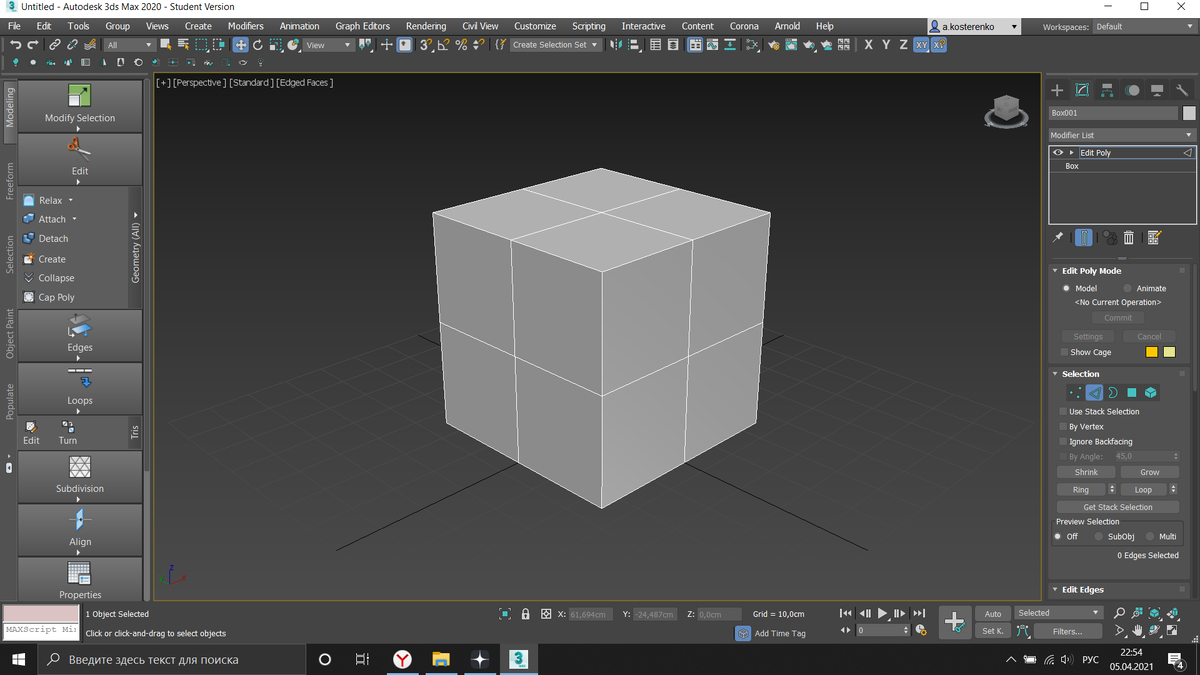Click the orange cage color swatch

click(1151, 352)
